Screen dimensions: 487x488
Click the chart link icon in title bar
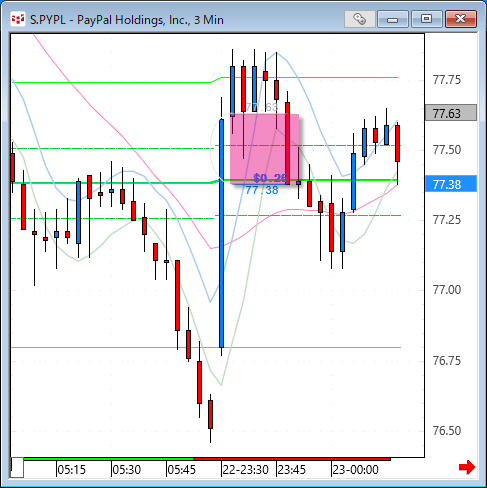click(359, 19)
